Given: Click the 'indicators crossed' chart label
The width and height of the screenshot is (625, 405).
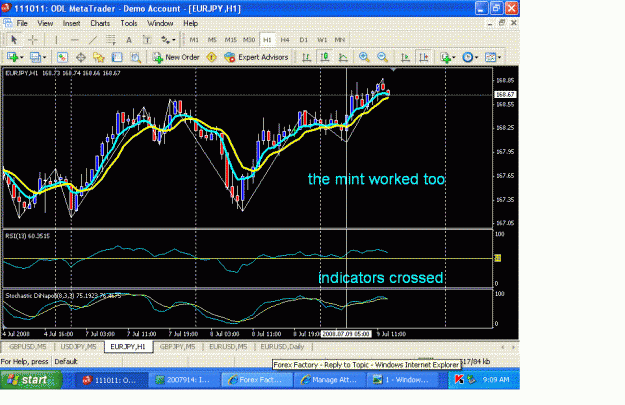Looking at the screenshot, I should (x=381, y=277).
